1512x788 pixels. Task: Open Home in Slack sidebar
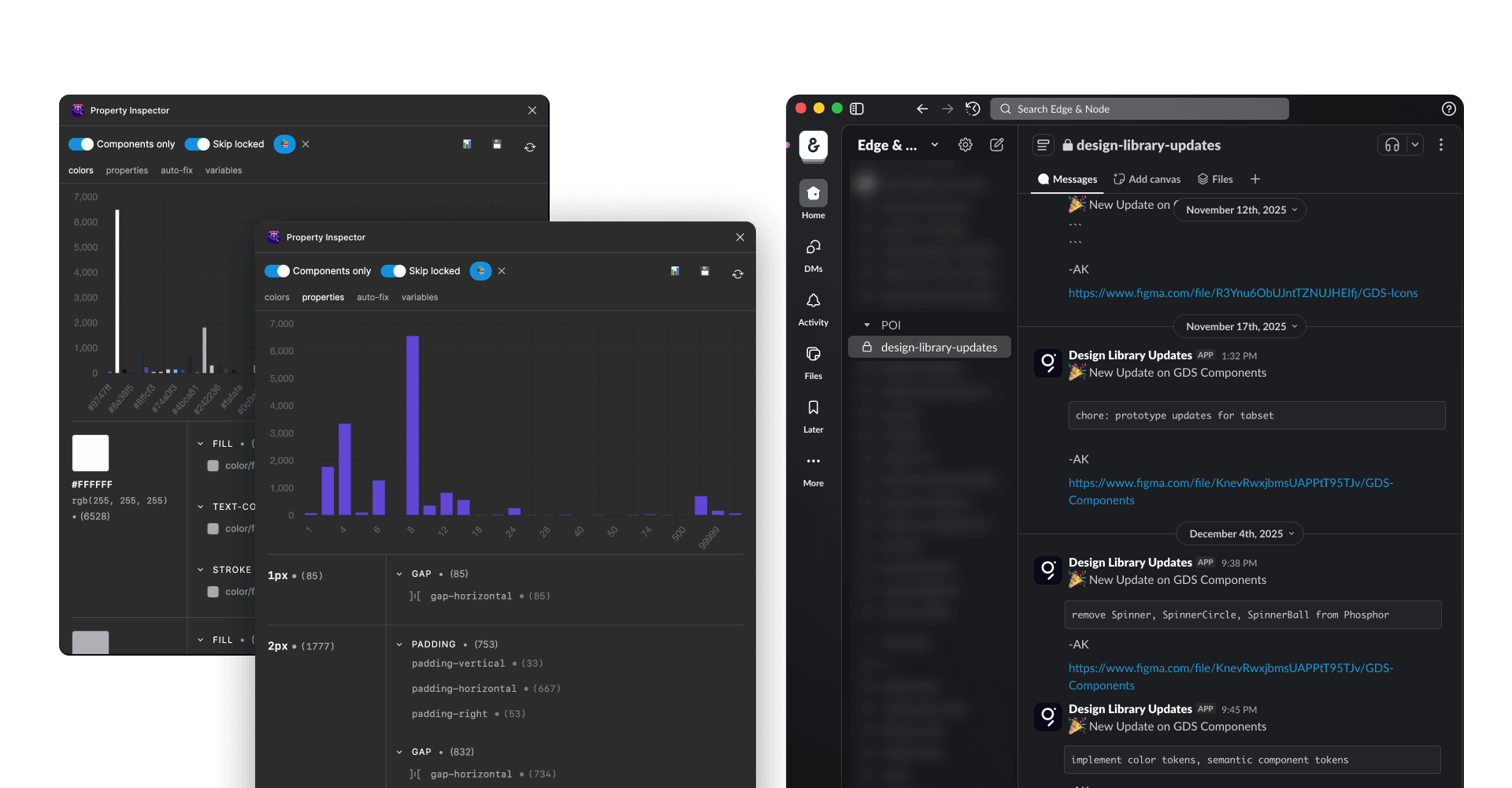tap(813, 200)
